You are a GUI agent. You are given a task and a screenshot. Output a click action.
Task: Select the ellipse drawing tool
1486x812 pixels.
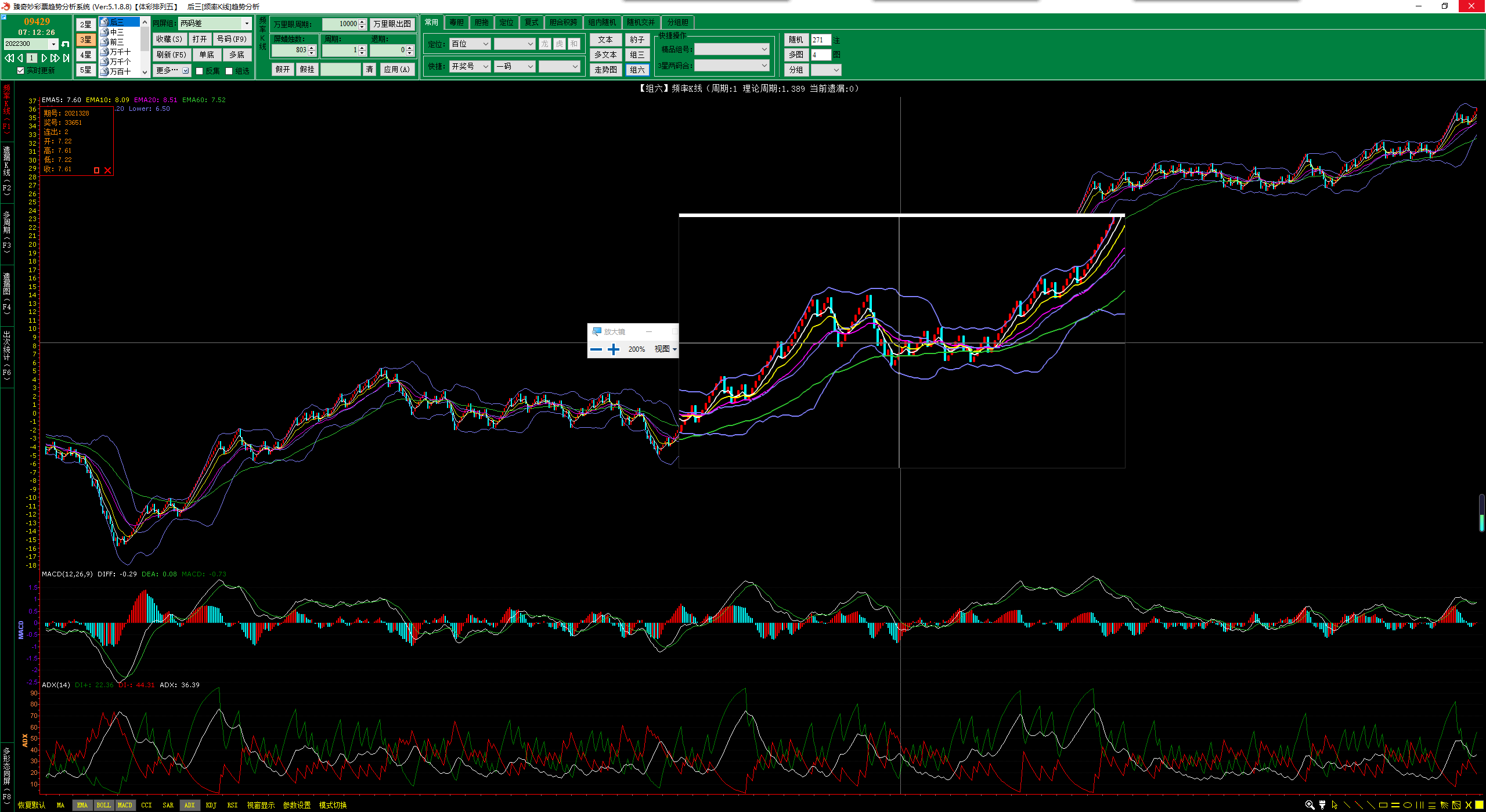coord(1408,806)
